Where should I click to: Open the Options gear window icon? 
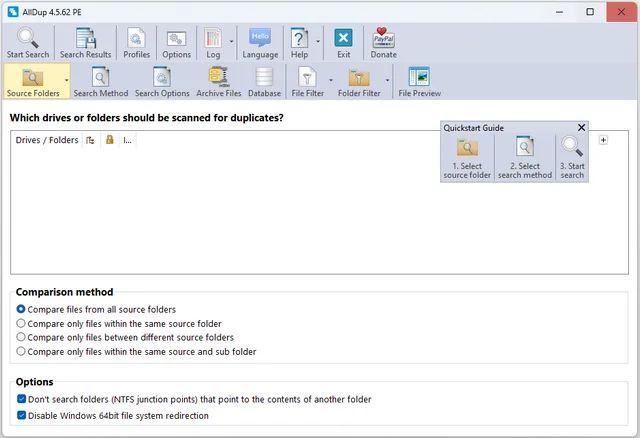[176, 39]
